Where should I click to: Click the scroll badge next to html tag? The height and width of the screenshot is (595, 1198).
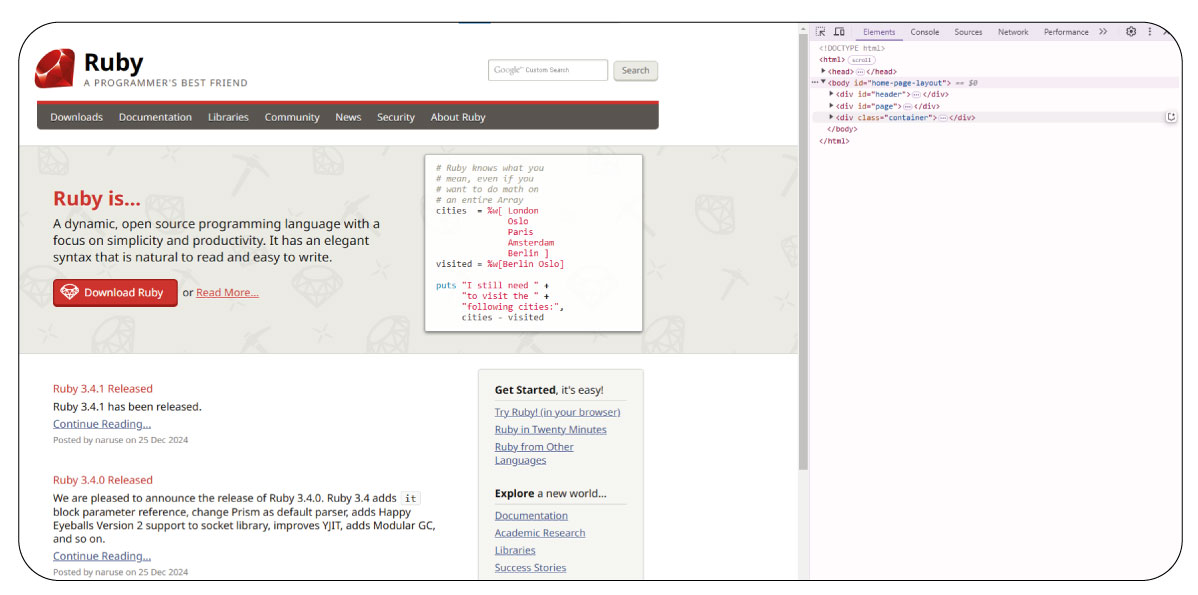[861, 60]
